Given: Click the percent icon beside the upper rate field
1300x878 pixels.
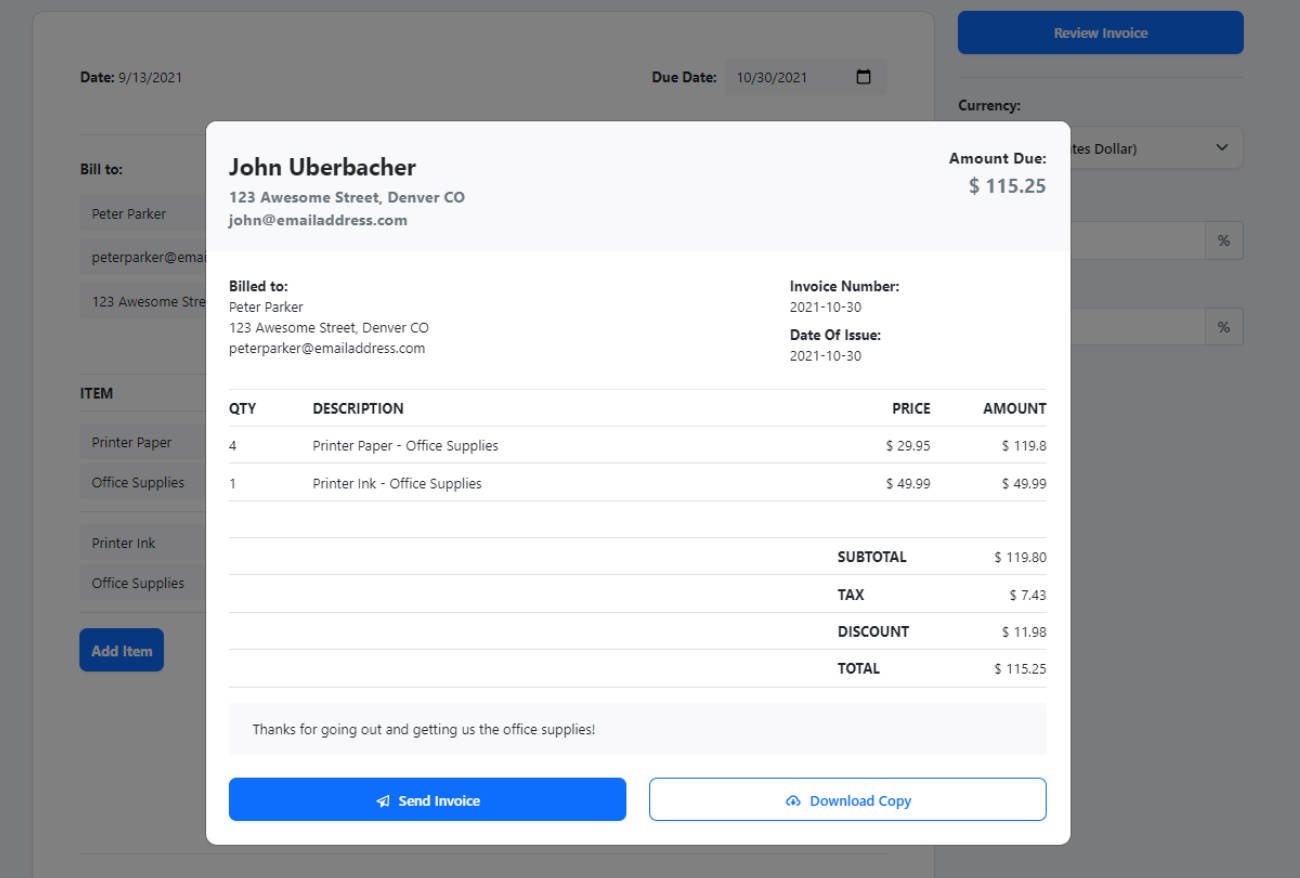Looking at the screenshot, I should coord(1224,240).
